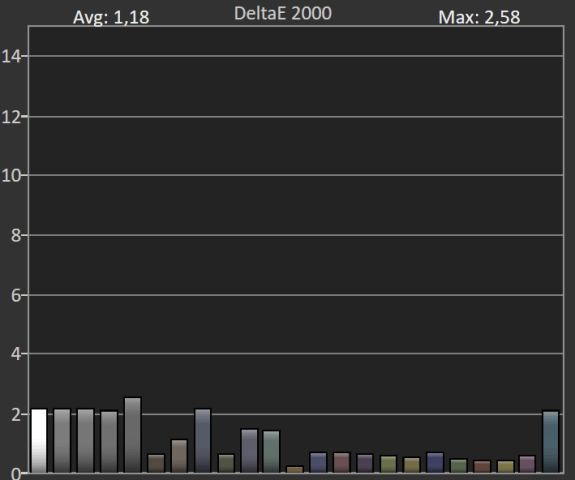This screenshot has width=575, height=480.
Task: Select the "DeltaE 2000" chart title
Action: (283, 14)
